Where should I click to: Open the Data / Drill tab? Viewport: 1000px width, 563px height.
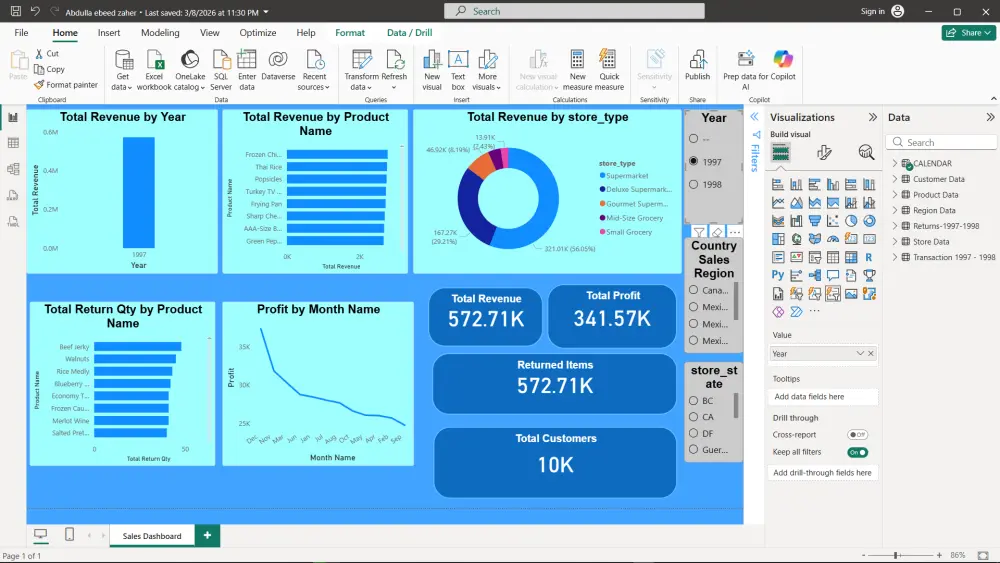click(x=409, y=33)
